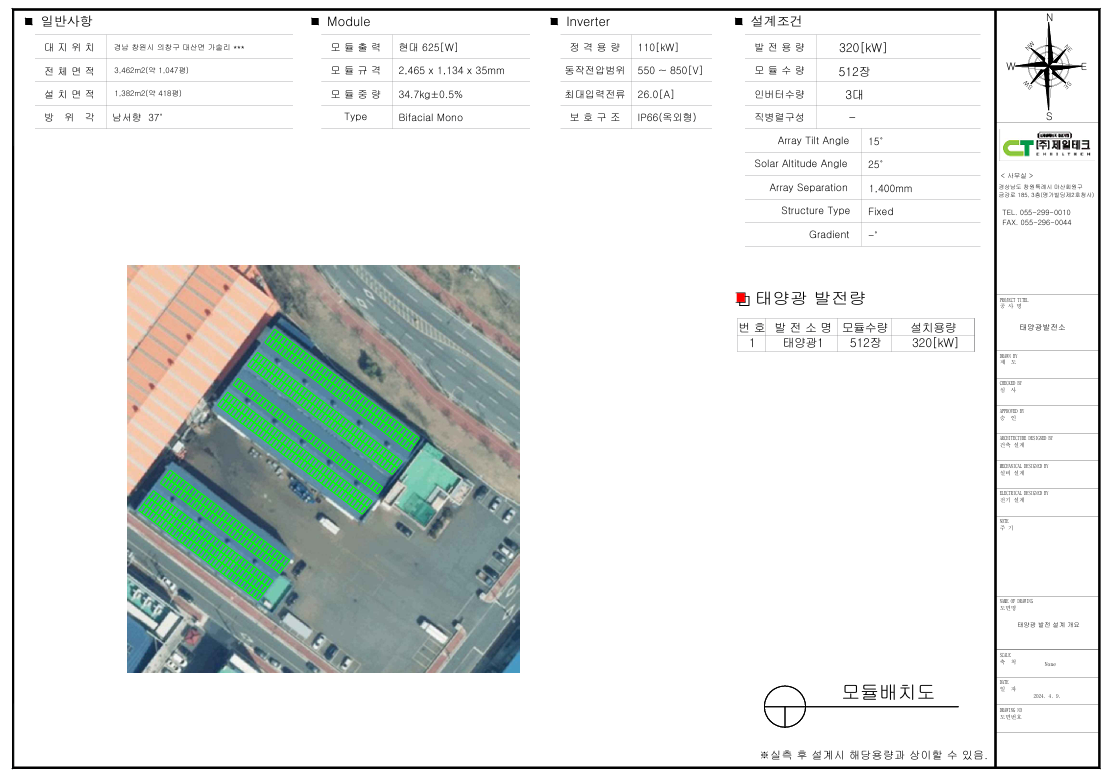Click the CT Cheiltech company logo

pos(1046,146)
